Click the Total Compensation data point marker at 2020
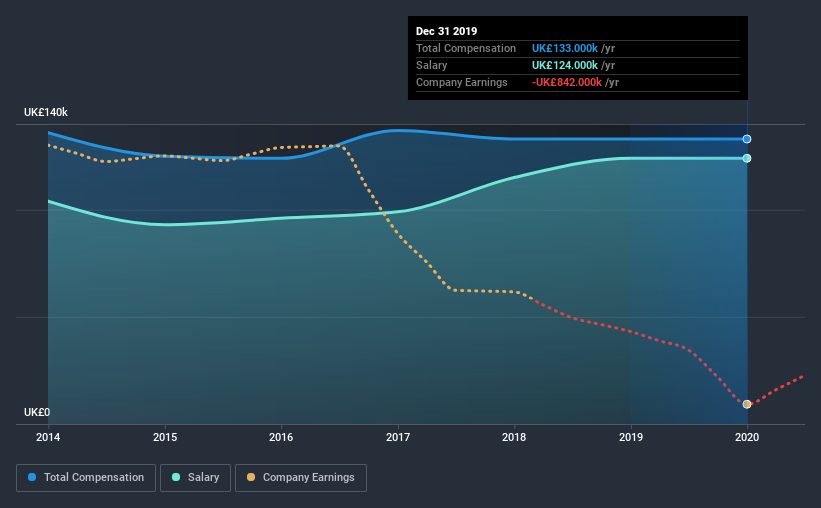This screenshot has width=821, height=508. [747, 139]
